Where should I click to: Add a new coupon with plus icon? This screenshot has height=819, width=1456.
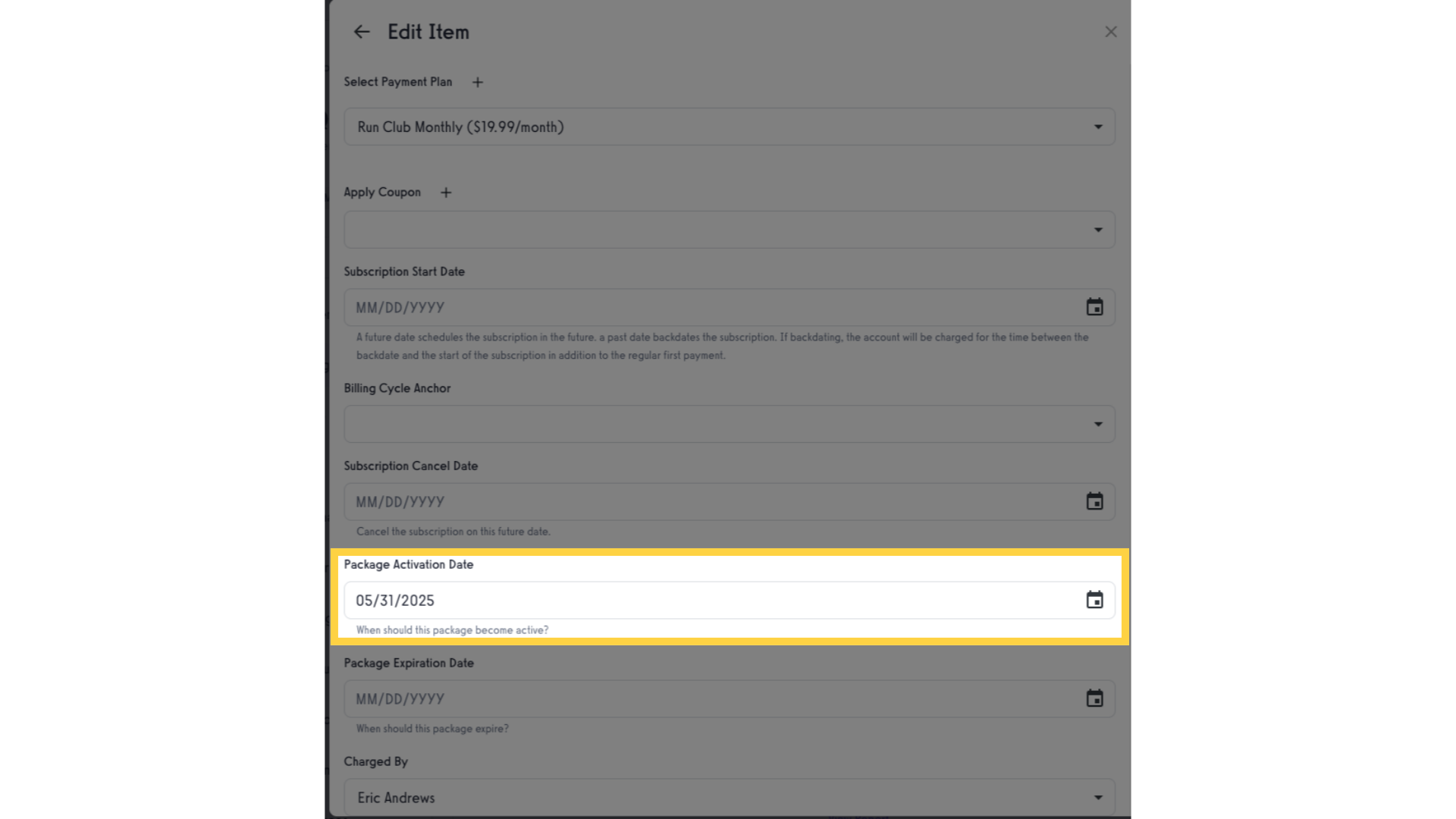tap(446, 193)
